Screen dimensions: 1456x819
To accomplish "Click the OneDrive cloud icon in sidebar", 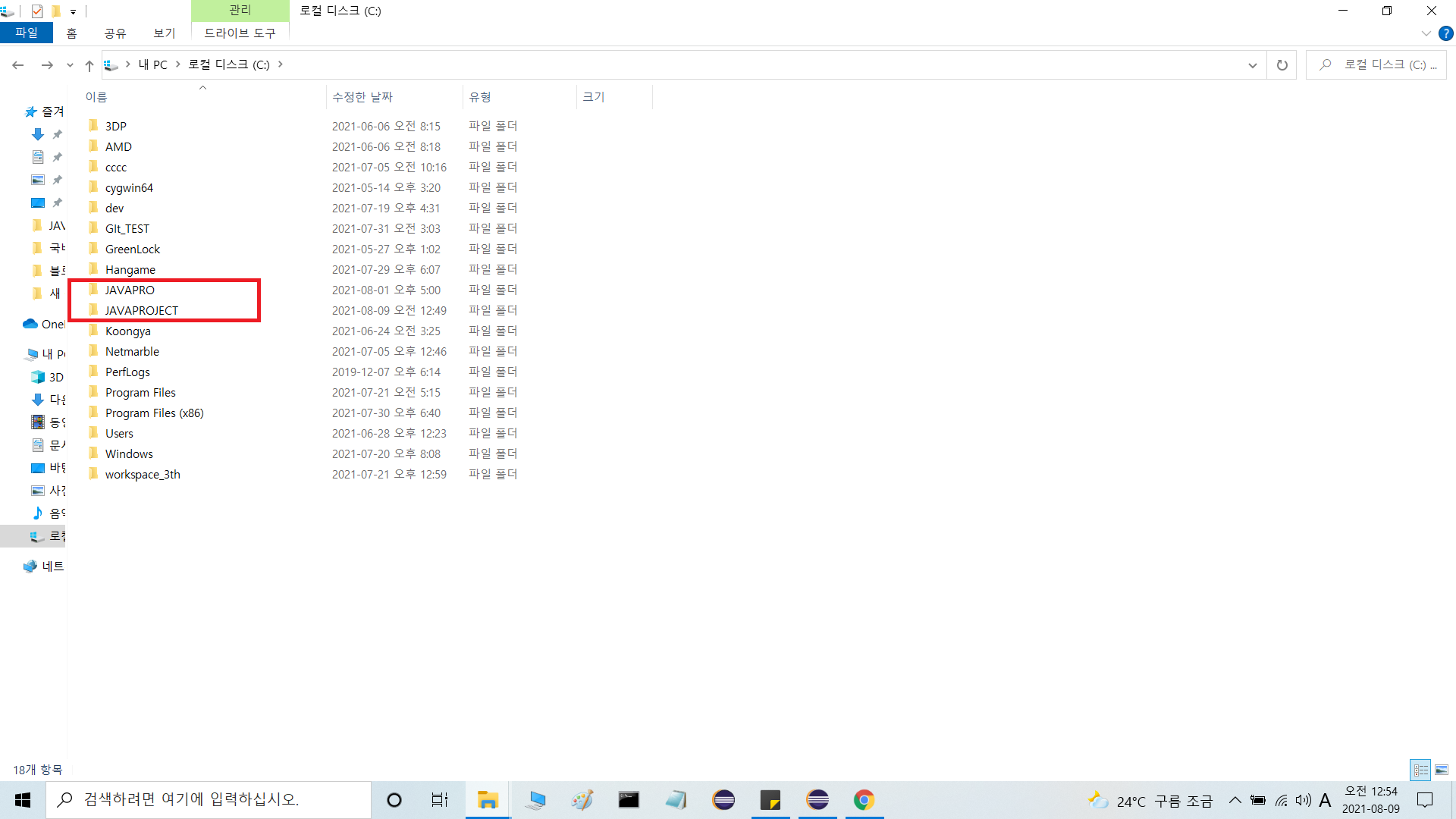I will pyautogui.click(x=30, y=324).
